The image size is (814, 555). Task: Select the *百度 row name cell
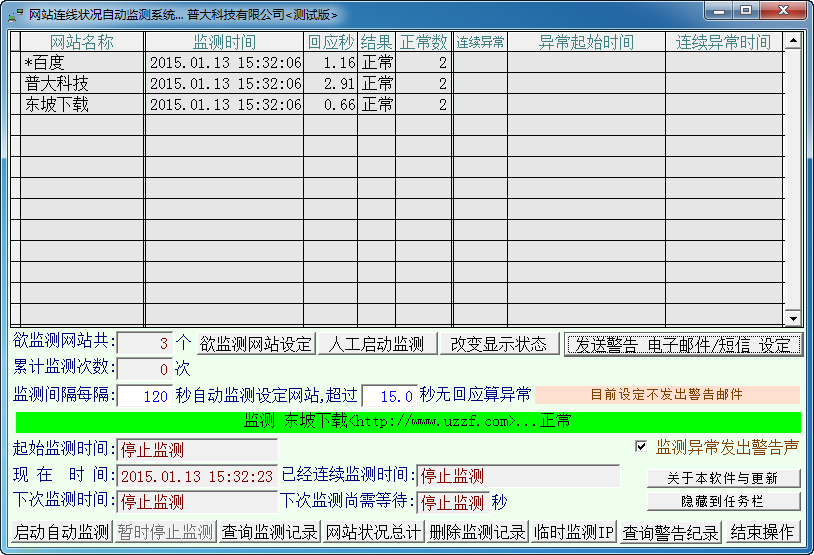pyautogui.click(x=82, y=62)
